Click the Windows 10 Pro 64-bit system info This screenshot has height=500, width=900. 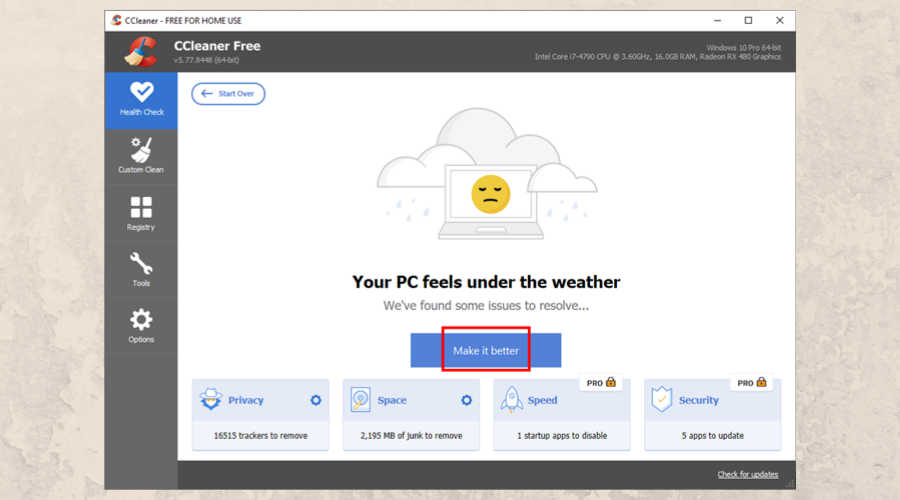coord(743,48)
